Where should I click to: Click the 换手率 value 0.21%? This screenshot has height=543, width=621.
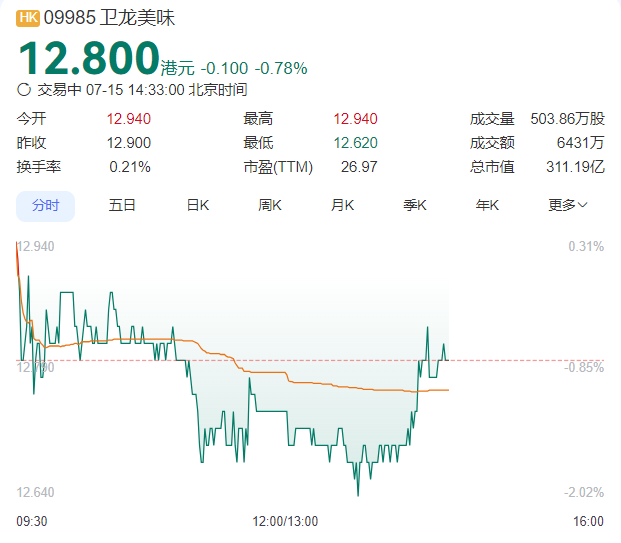click(x=130, y=167)
